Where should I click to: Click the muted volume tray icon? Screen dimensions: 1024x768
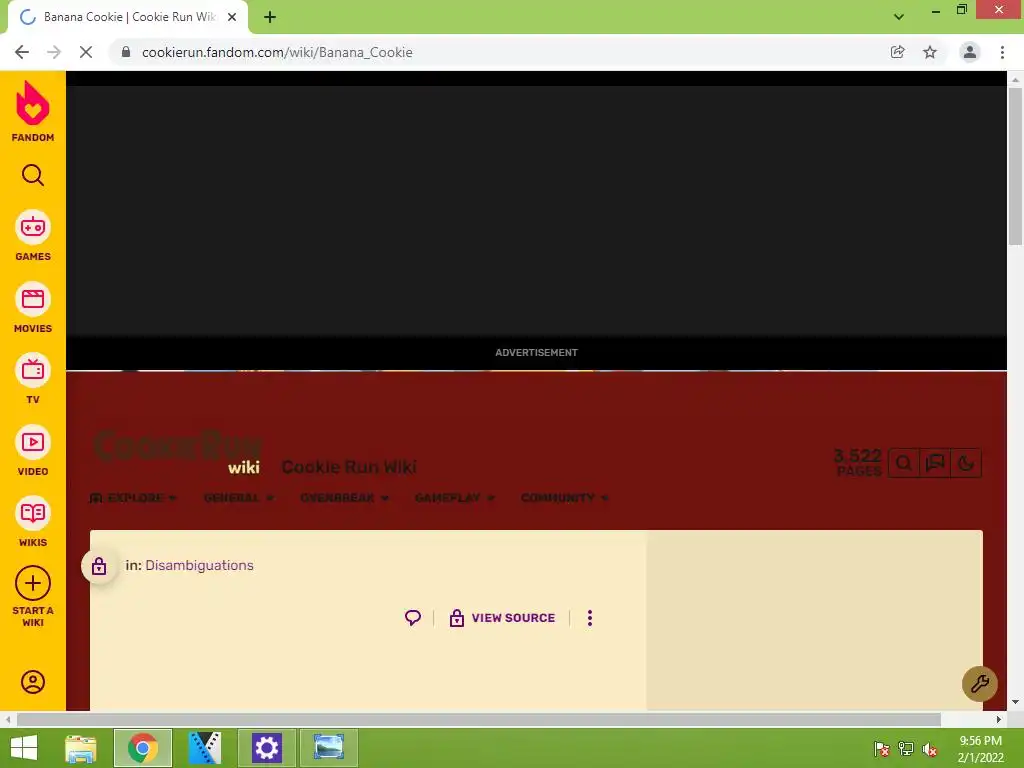(x=930, y=749)
